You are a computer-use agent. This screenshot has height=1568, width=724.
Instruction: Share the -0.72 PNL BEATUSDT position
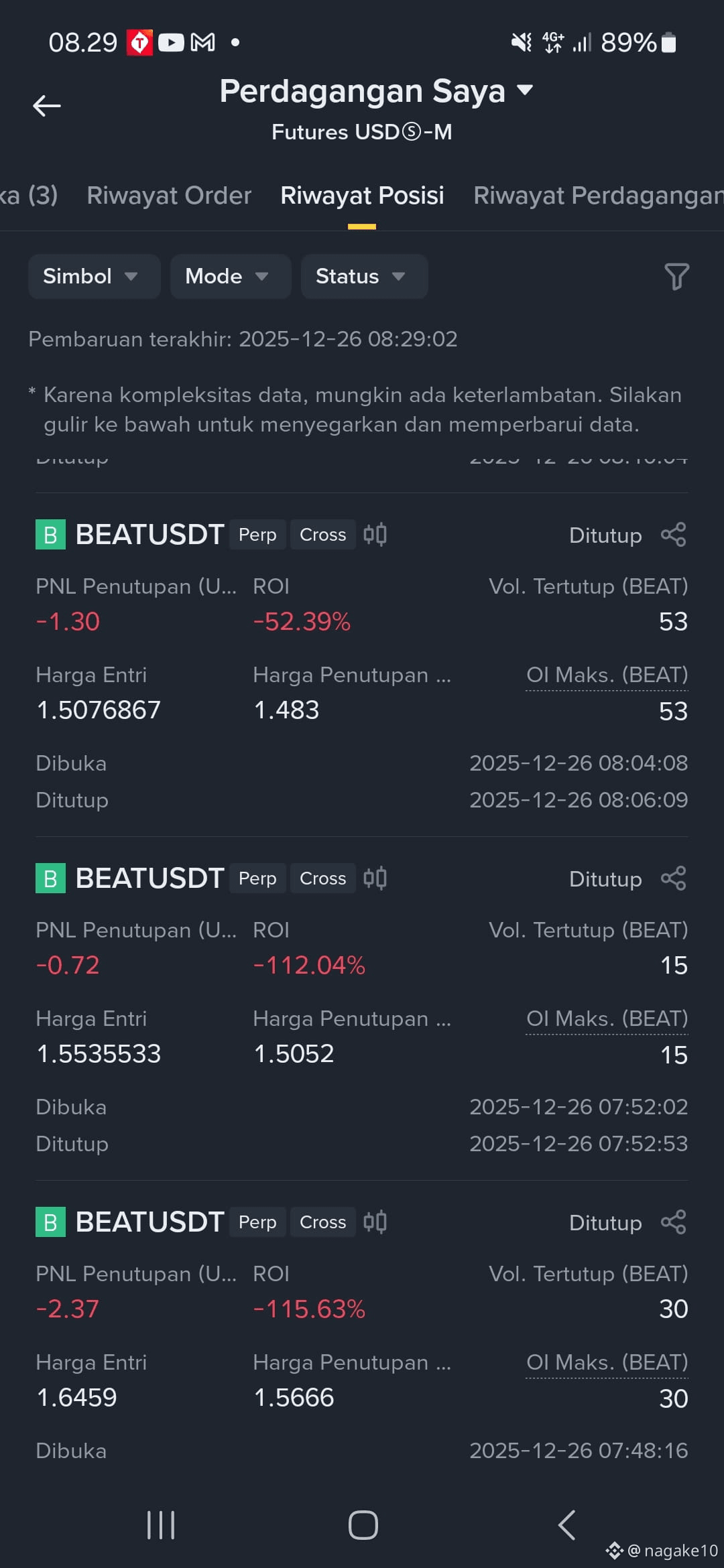click(x=673, y=878)
